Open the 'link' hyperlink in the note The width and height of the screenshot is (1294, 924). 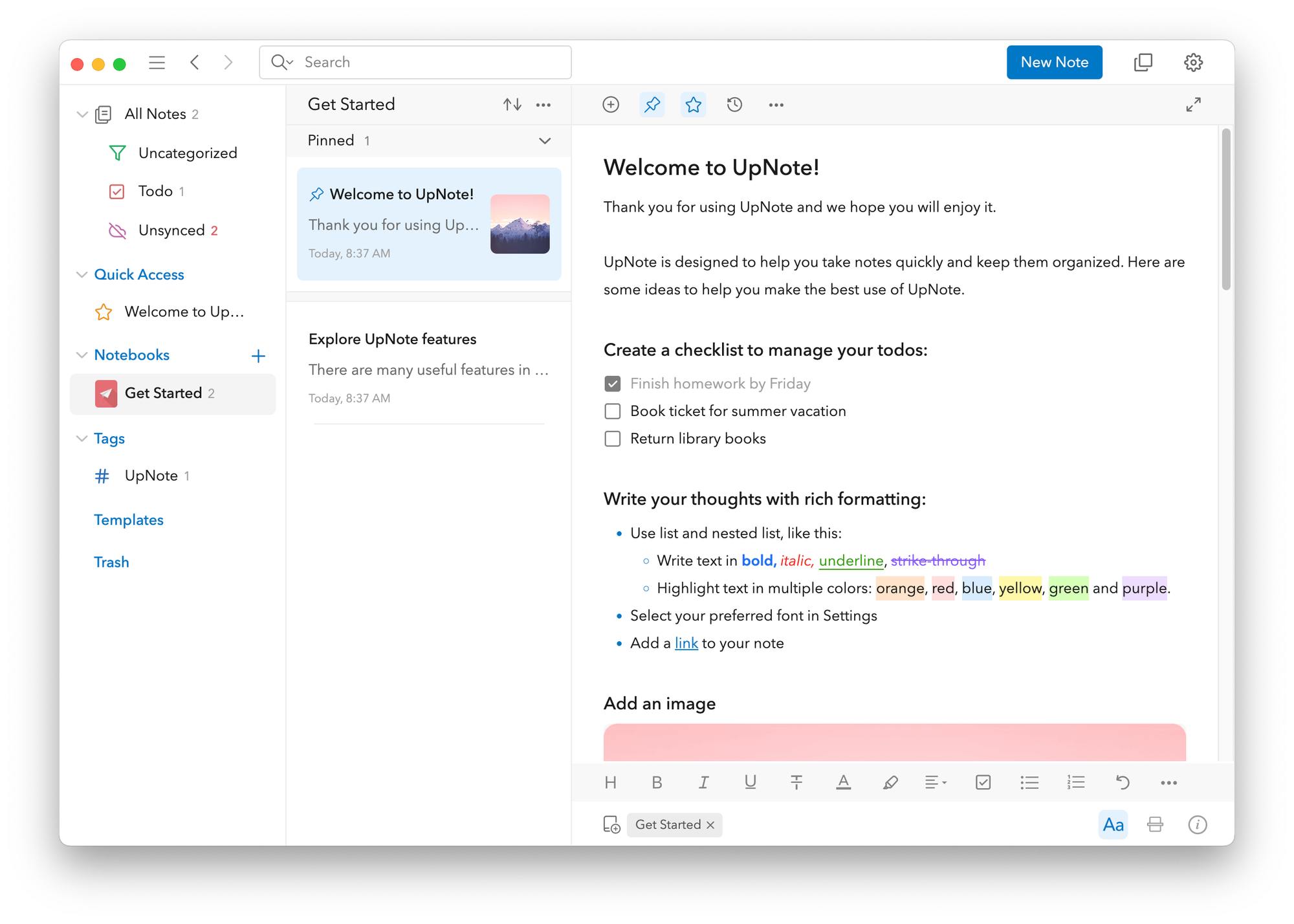tap(686, 643)
